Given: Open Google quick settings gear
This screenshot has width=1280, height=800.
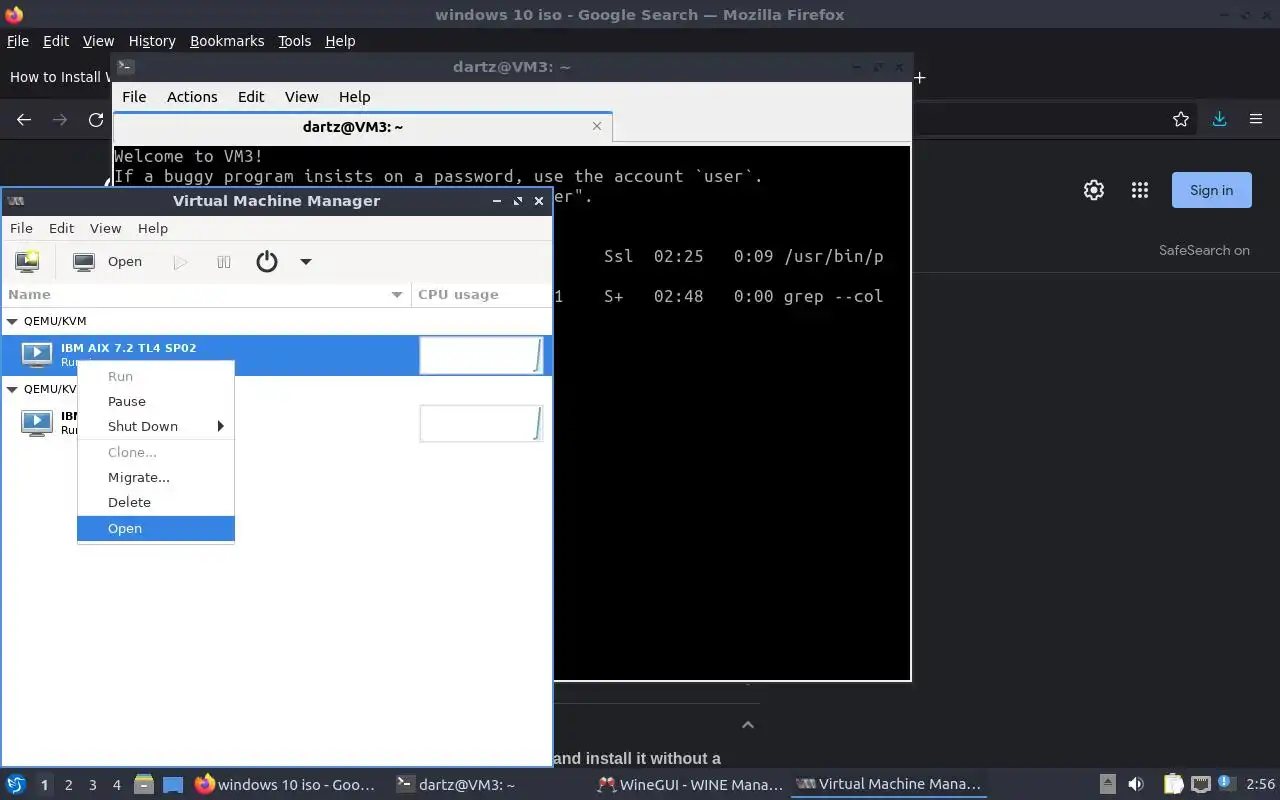Looking at the screenshot, I should pos(1094,190).
